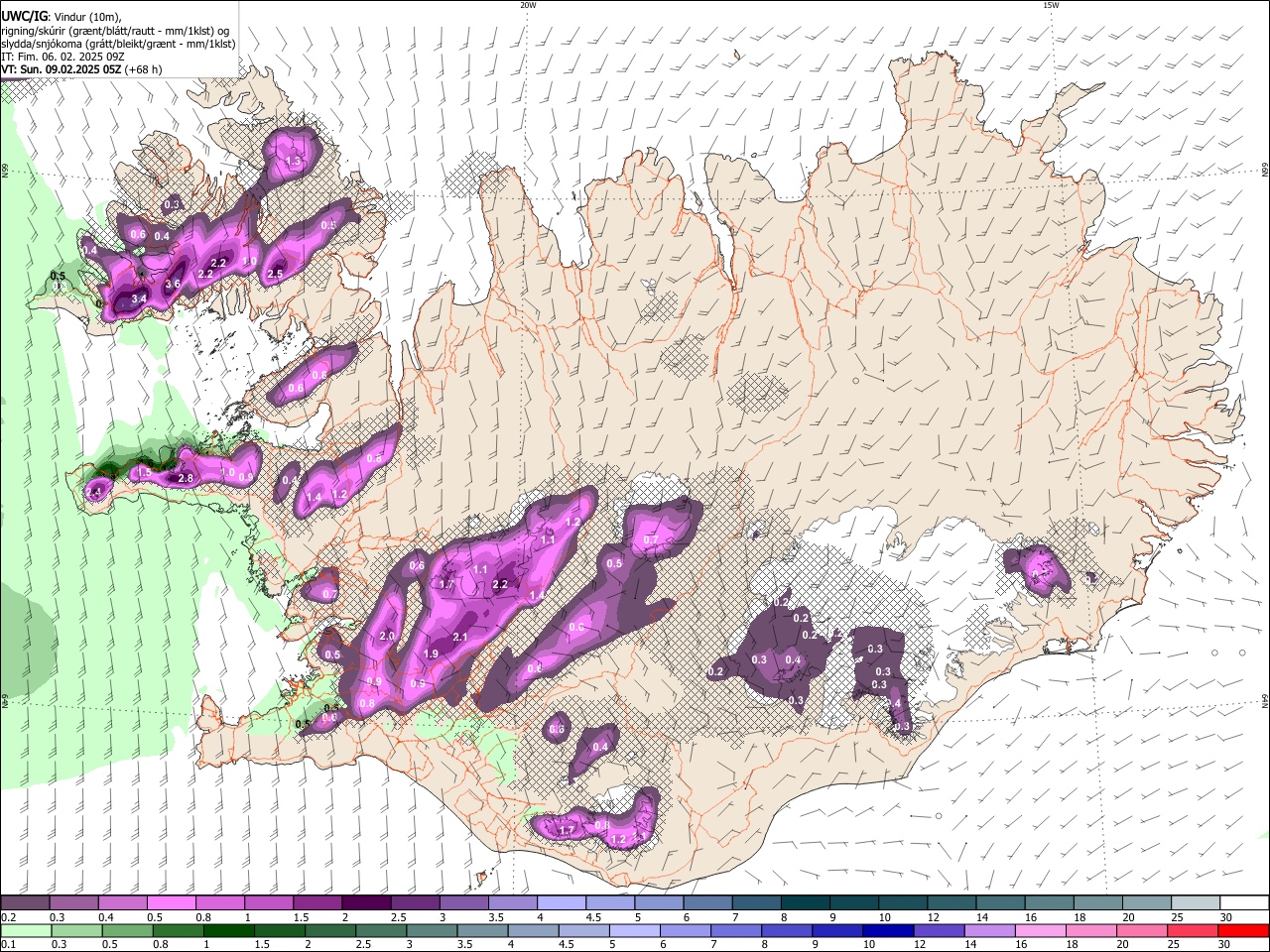The width and height of the screenshot is (1270, 952).
Task: Click the '3.6' snowfall value on the map
Action: pyautogui.click(x=173, y=285)
